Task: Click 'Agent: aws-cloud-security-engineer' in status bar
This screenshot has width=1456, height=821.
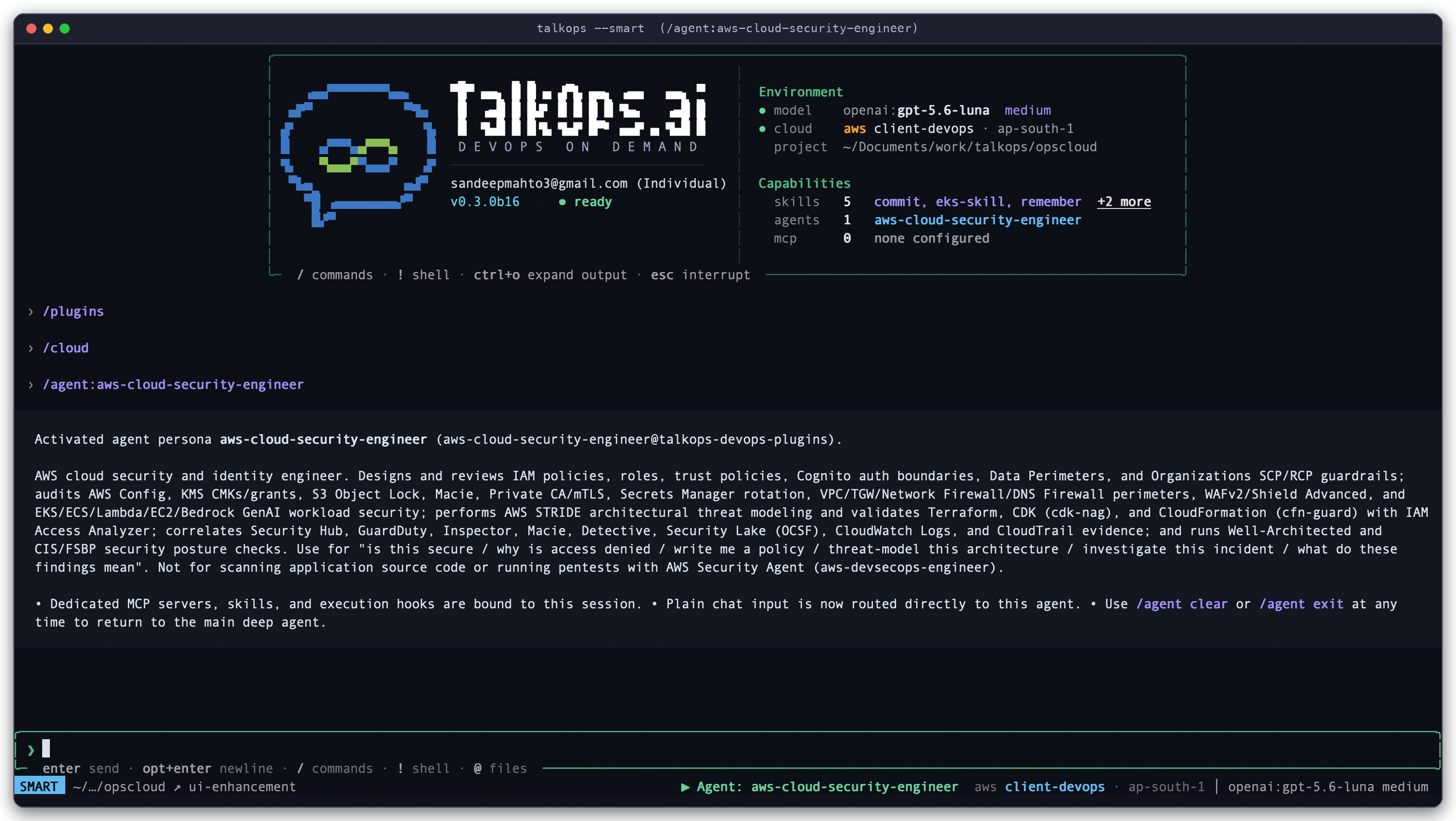Action: pyautogui.click(x=827, y=787)
